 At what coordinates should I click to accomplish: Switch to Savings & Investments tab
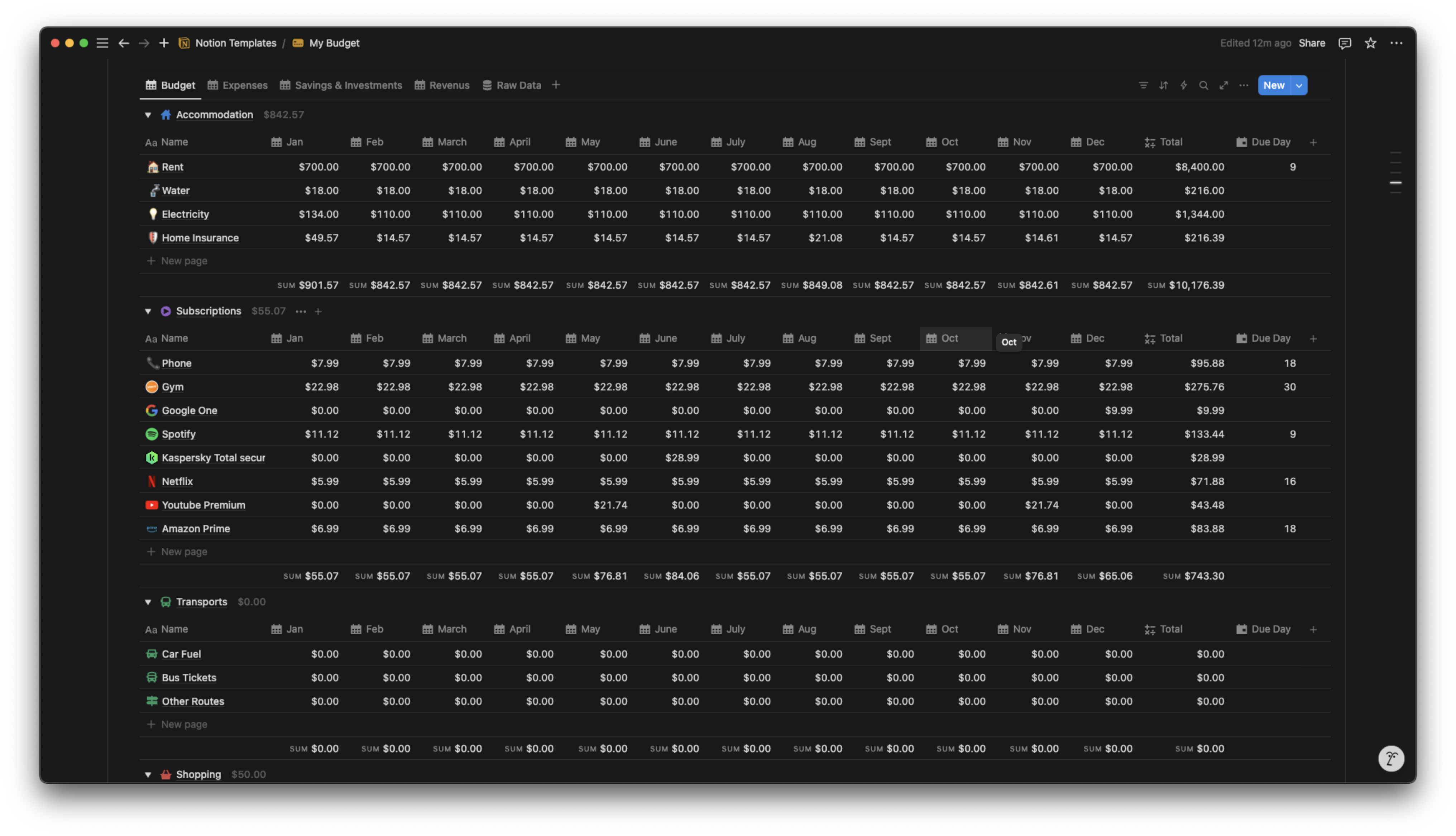point(340,85)
